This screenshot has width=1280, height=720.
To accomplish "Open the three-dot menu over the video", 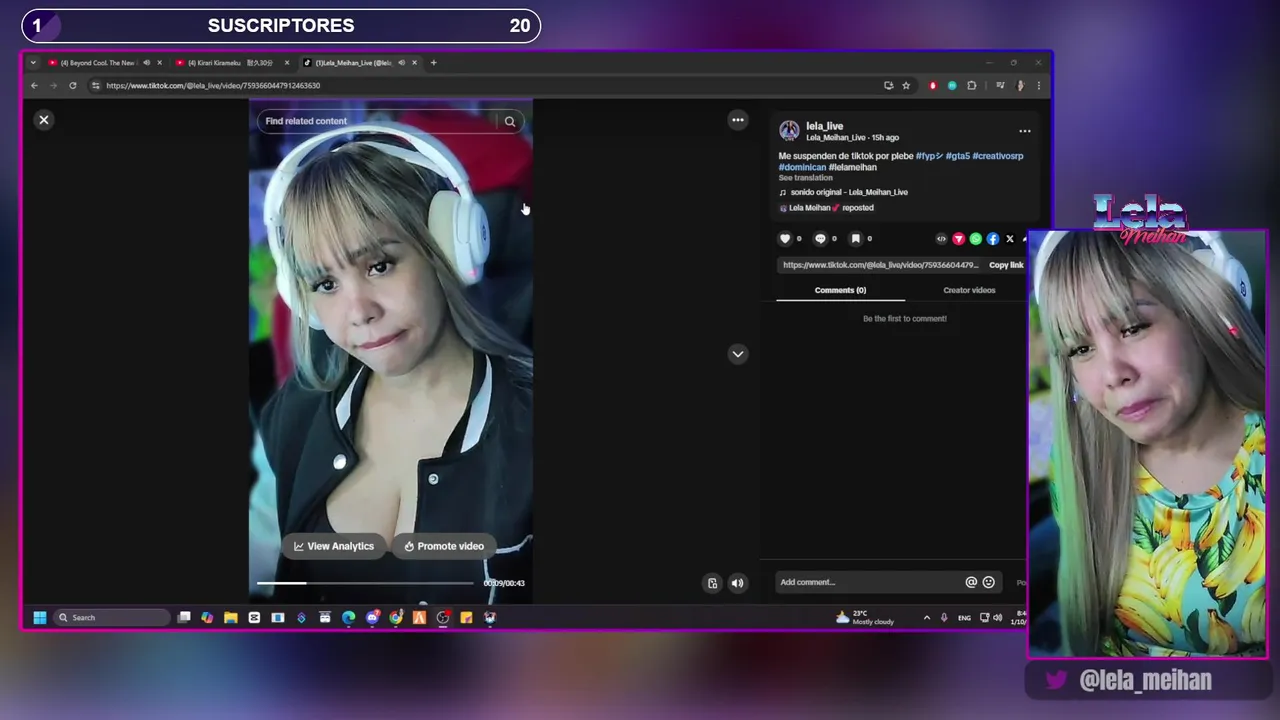I will click(738, 120).
